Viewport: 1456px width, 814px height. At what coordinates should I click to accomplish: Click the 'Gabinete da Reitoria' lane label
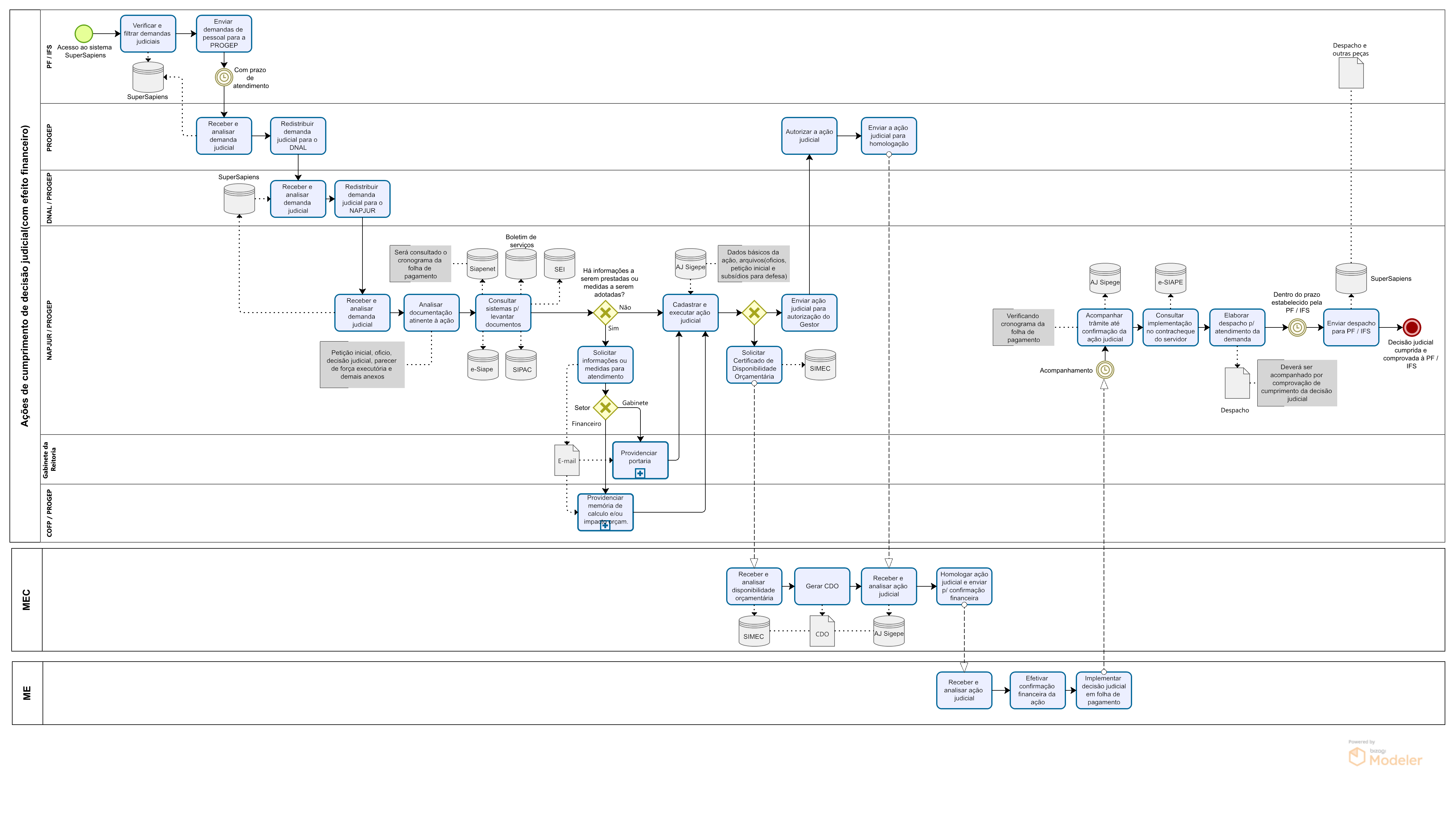pyautogui.click(x=50, y=459)
